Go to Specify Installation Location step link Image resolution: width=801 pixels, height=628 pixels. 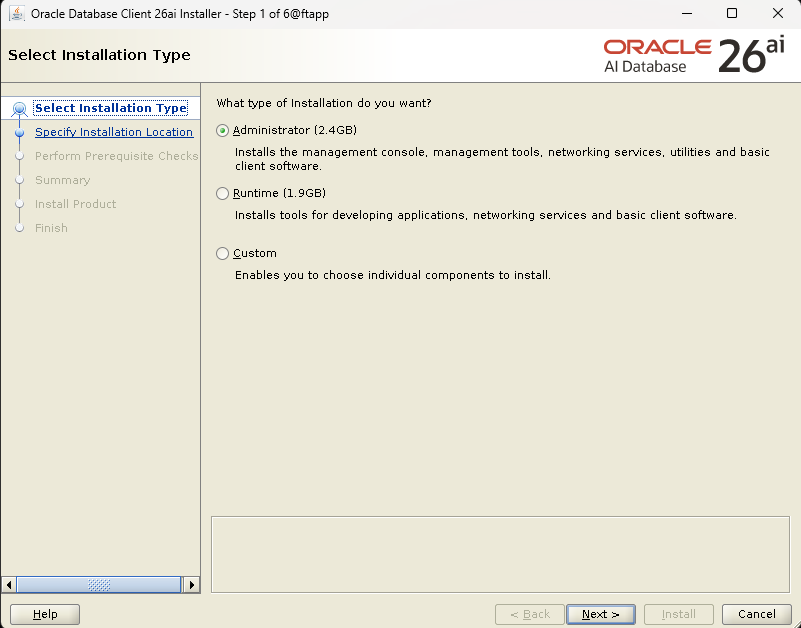point(114,132)
